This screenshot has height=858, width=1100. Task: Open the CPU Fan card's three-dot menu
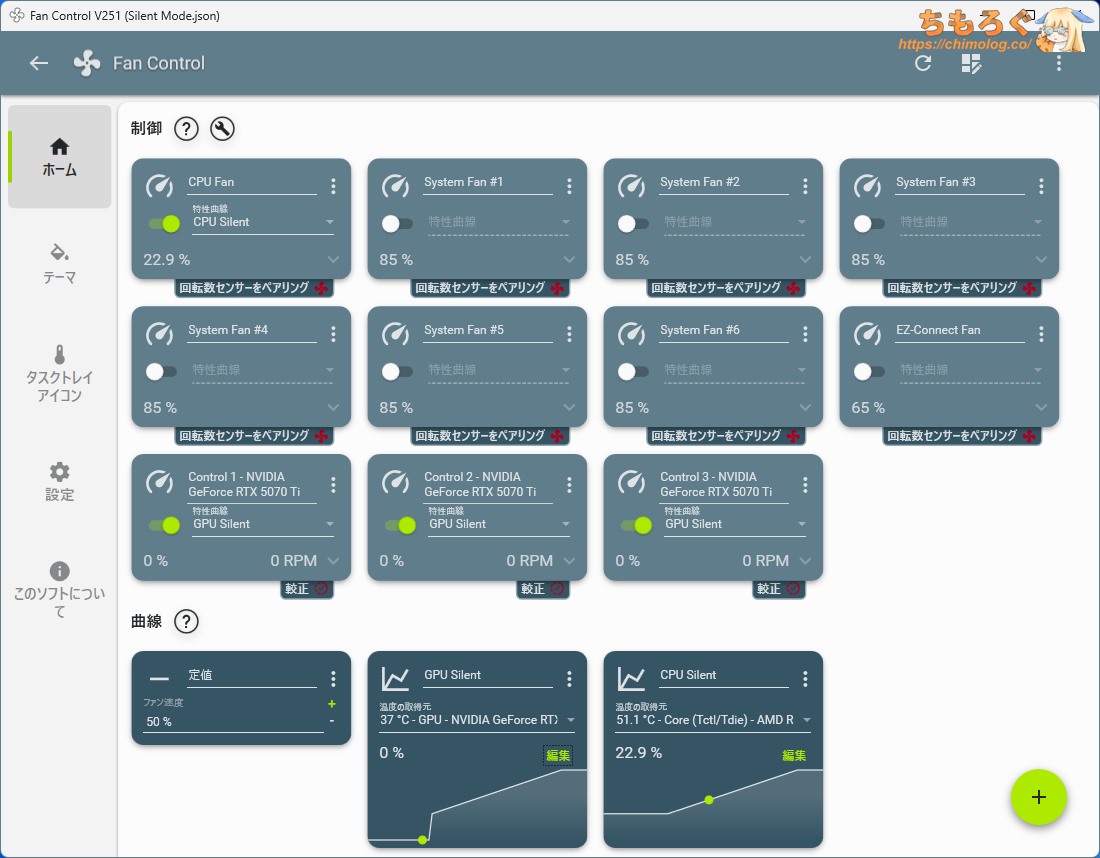point(333,186)
